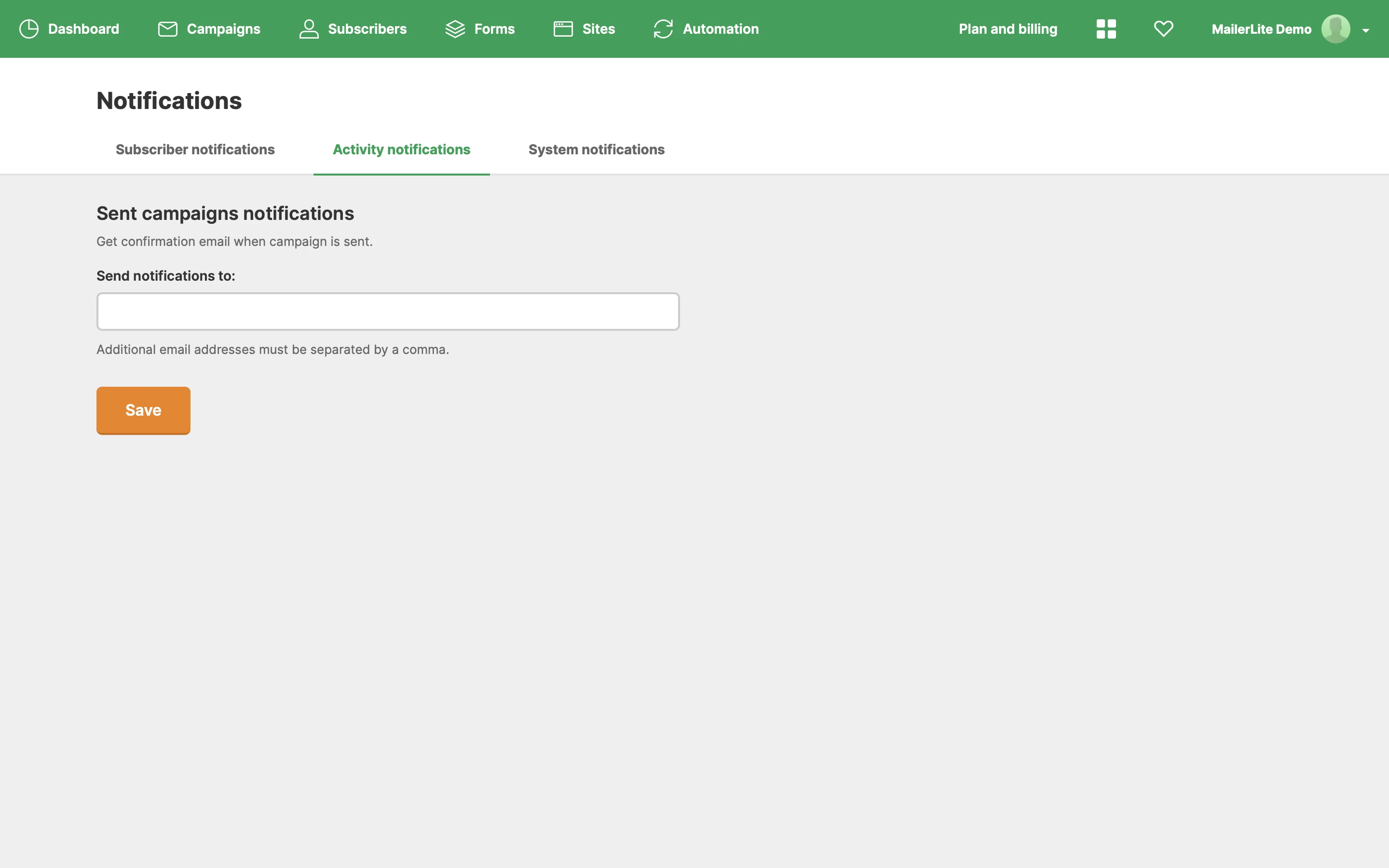Click 'Sent campaigns notifications' heading
Viewport: 1389px width, 868px height.
pyautogui.click(x=225, y=214)
